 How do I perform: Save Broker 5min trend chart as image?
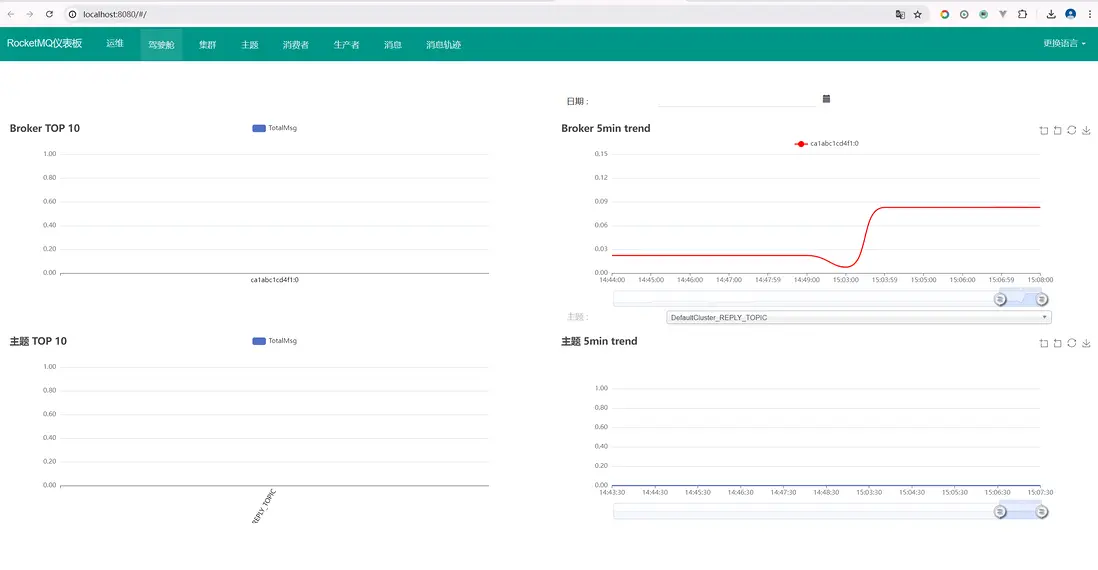click(1086, 130)
